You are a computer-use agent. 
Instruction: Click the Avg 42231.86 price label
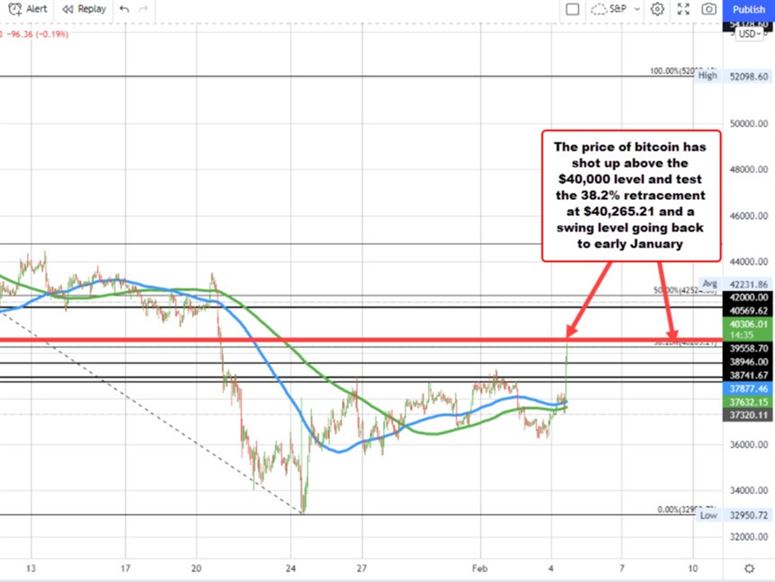click(750, 284)
